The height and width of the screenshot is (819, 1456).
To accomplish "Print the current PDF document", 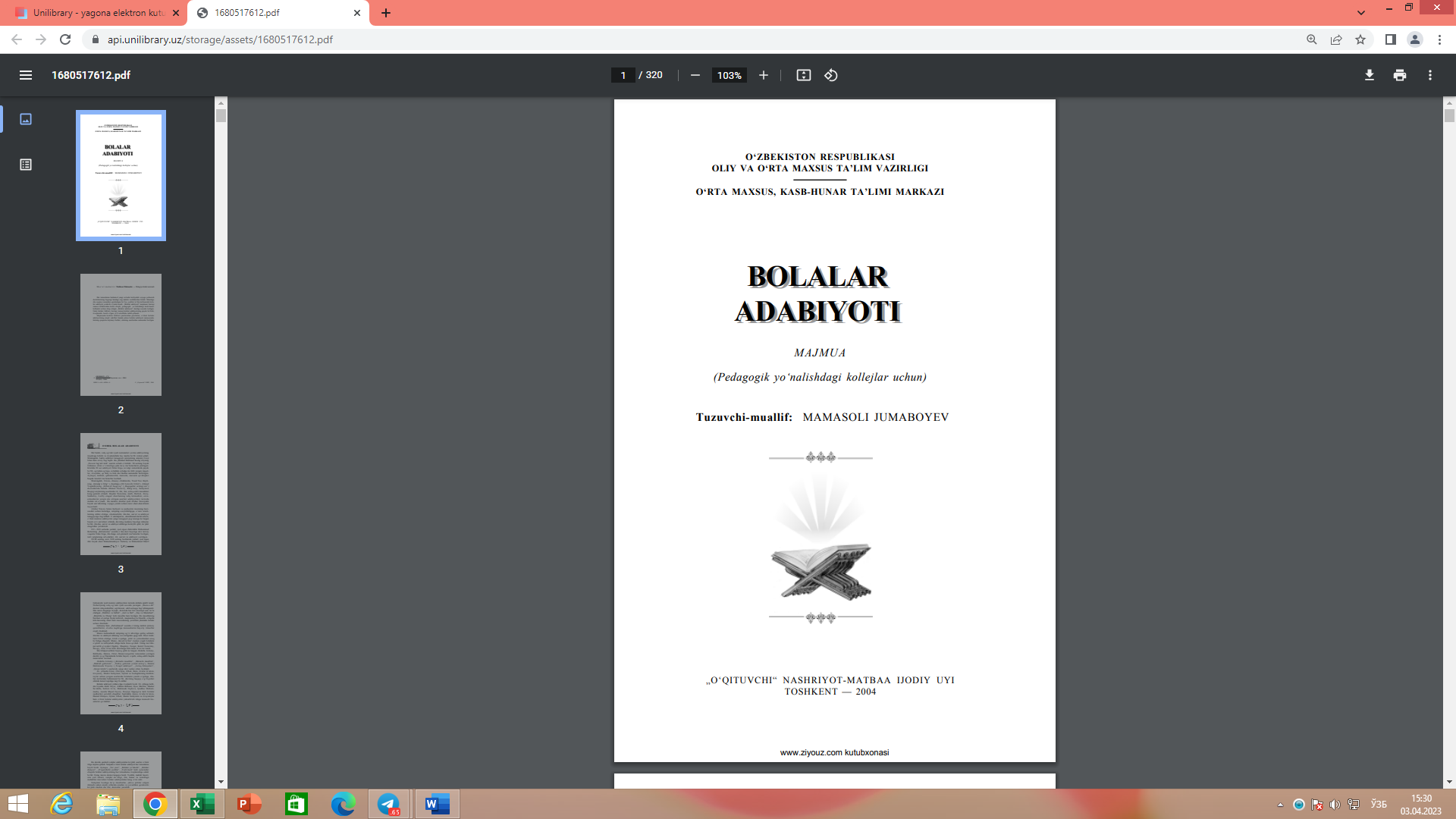I will (1399, 75).
